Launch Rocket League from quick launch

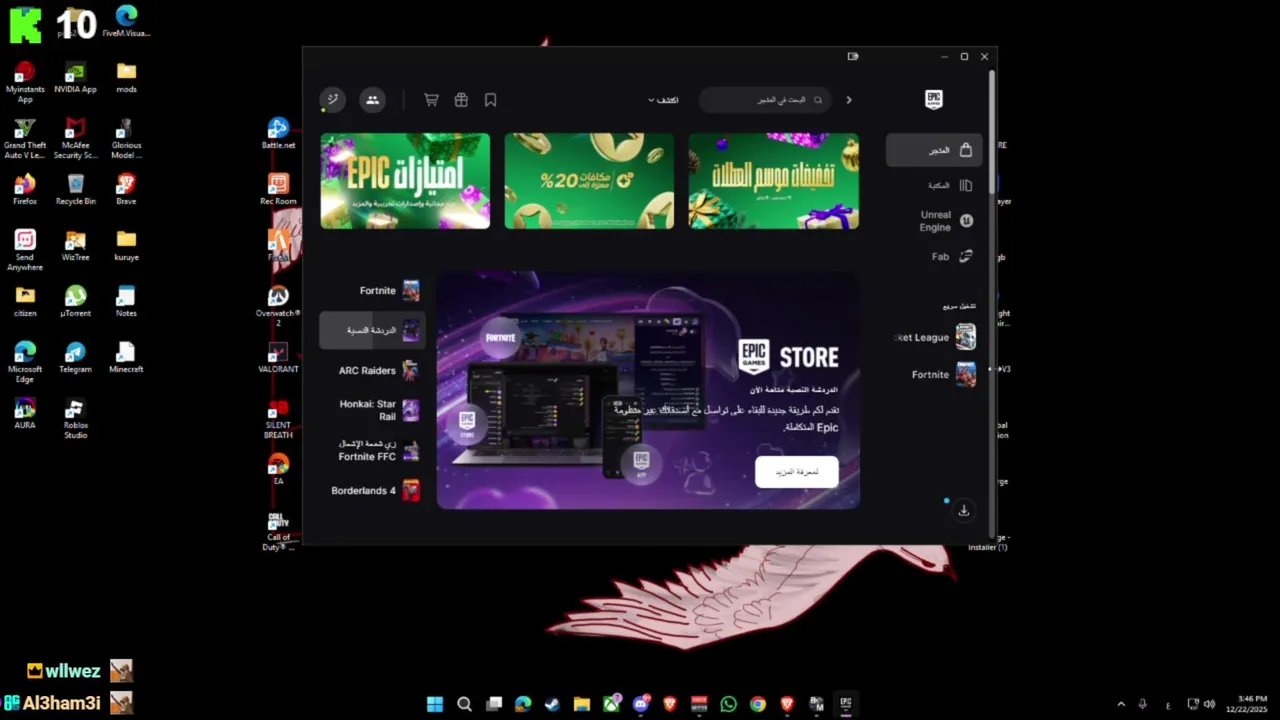pyautogui.click(x=935, y=337)
